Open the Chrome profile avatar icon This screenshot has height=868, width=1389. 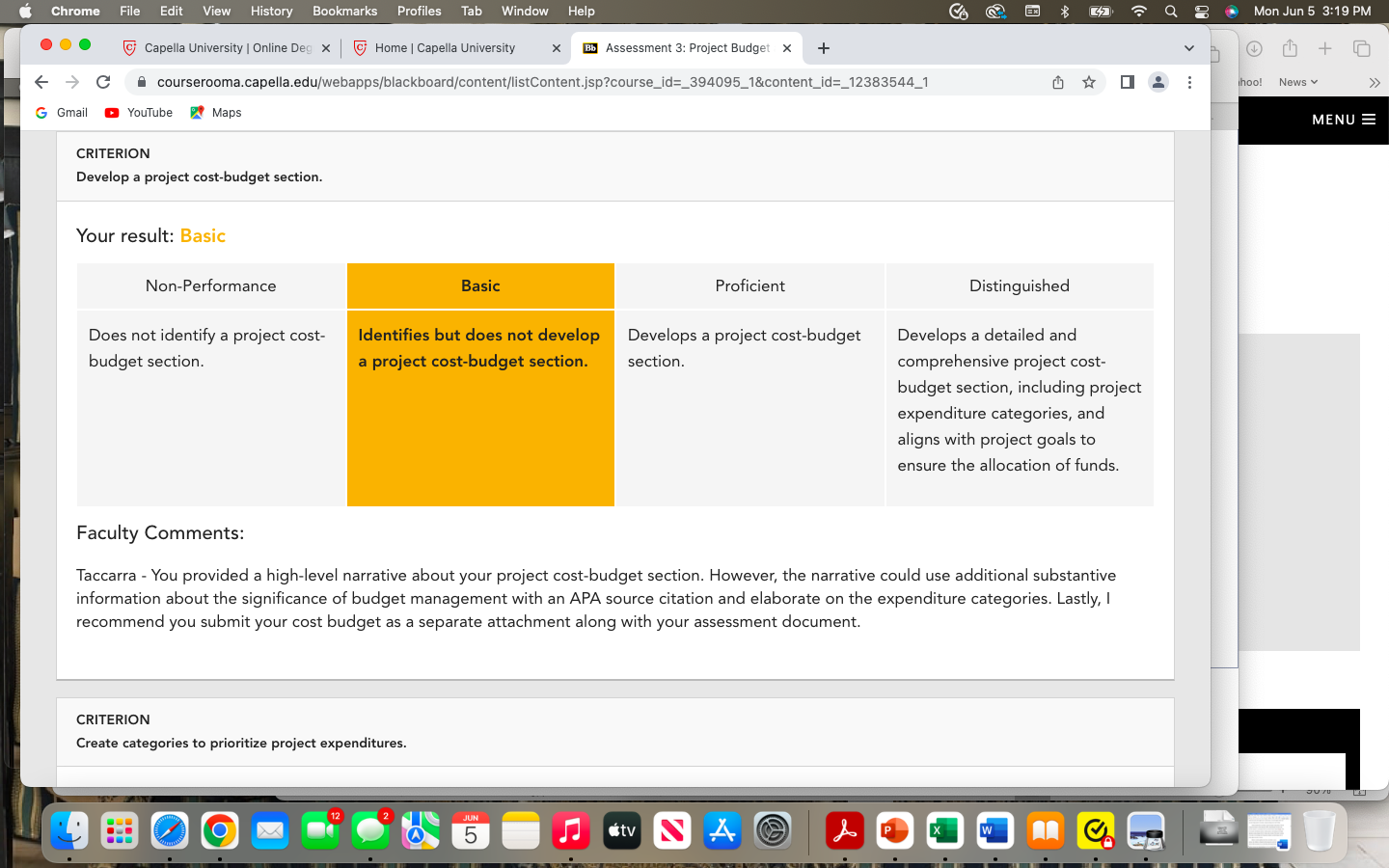pos(1158,82)
